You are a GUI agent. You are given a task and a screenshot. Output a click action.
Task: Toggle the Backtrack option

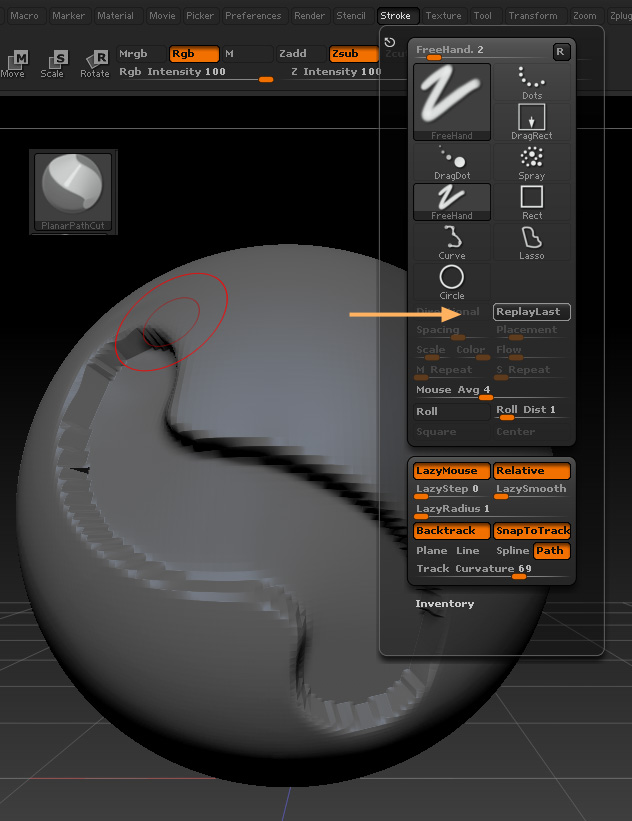tap(452, 530)
